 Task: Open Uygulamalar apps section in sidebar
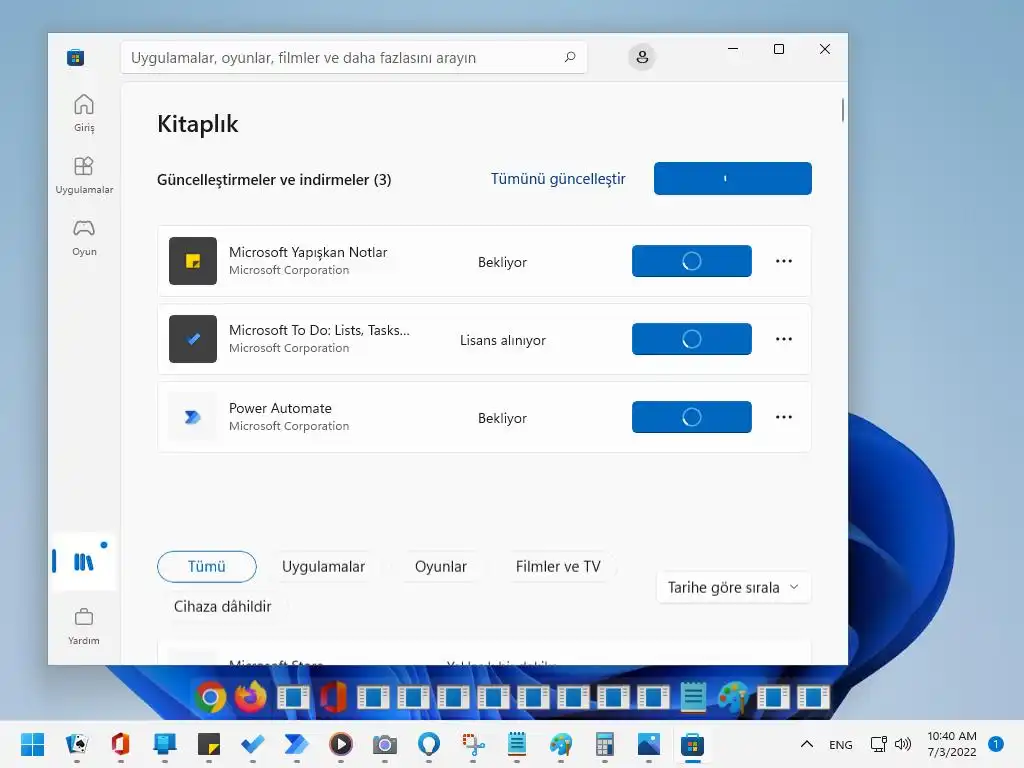click(x=84, y=175)
